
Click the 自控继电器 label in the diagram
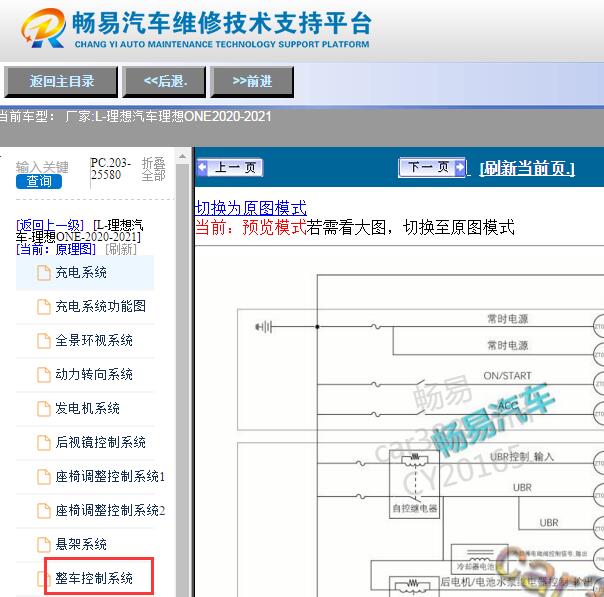(414, 508)
